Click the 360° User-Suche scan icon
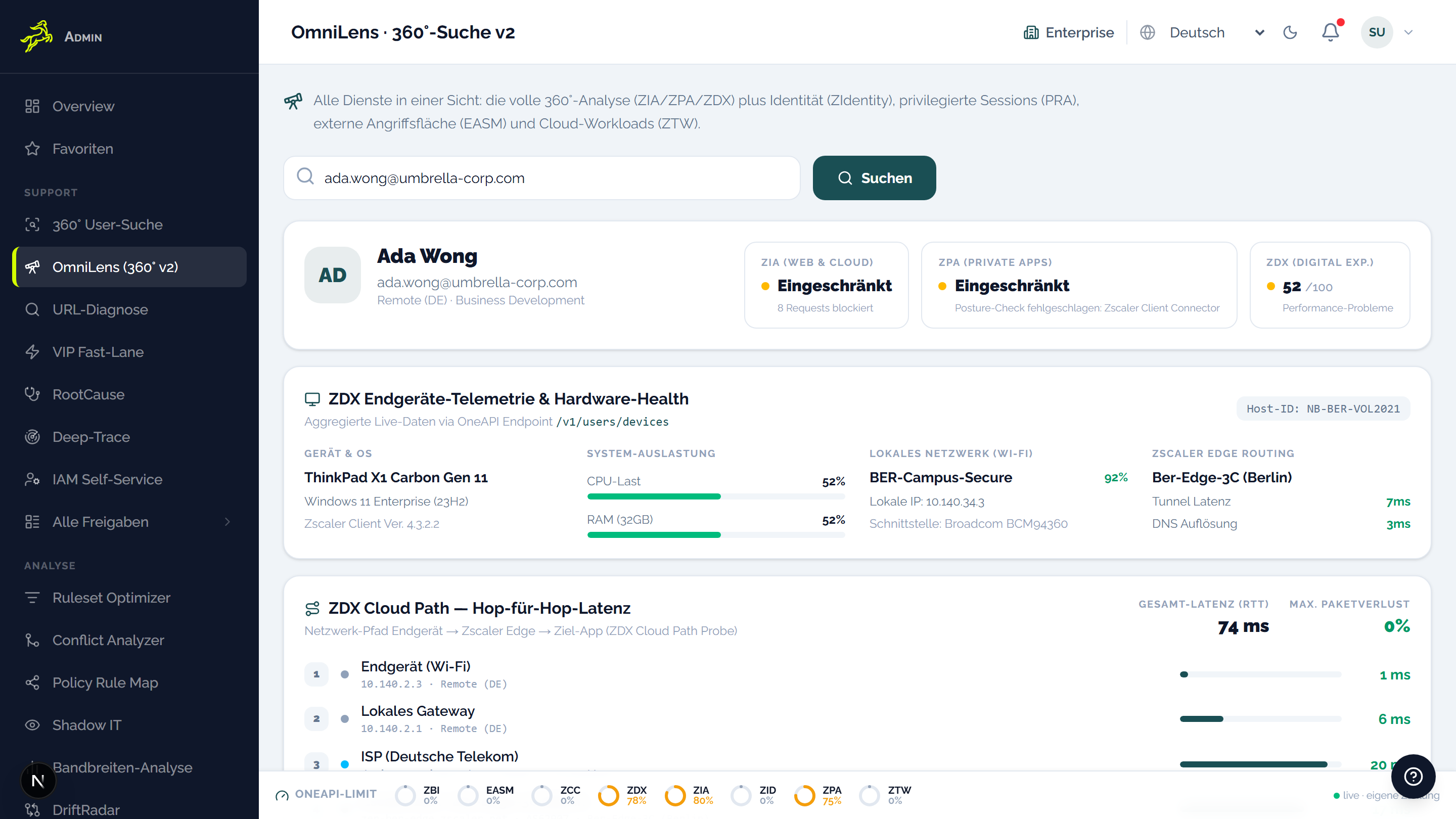1456x819 pixels. coord(32,224)
